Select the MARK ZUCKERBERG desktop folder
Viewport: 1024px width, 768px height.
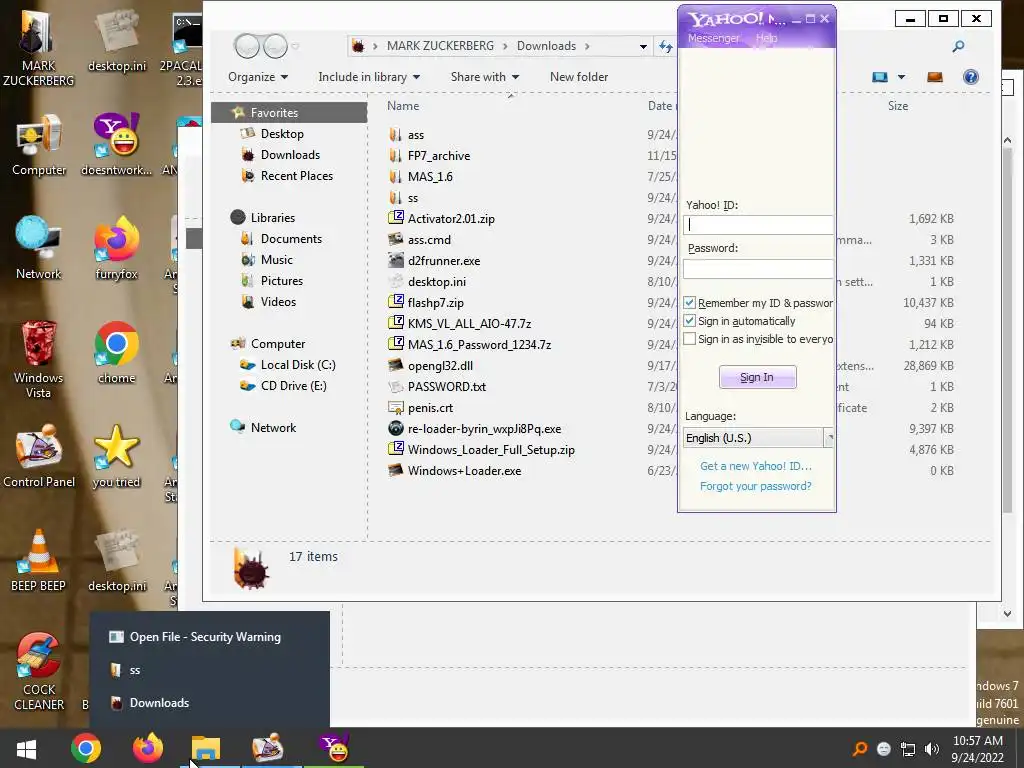(x=39, y=47)
